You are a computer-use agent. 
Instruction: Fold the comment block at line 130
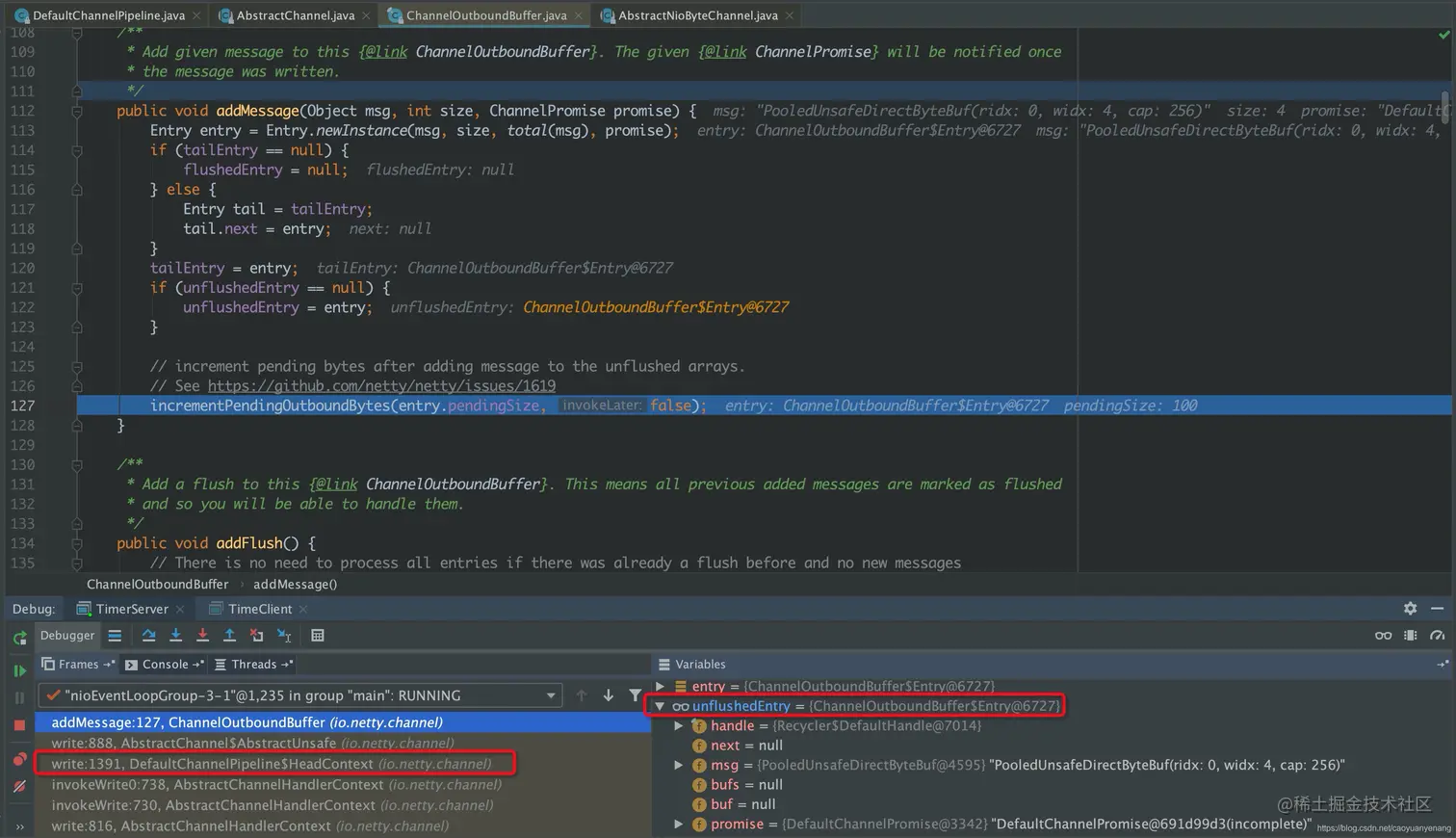[x=77, y=464]
